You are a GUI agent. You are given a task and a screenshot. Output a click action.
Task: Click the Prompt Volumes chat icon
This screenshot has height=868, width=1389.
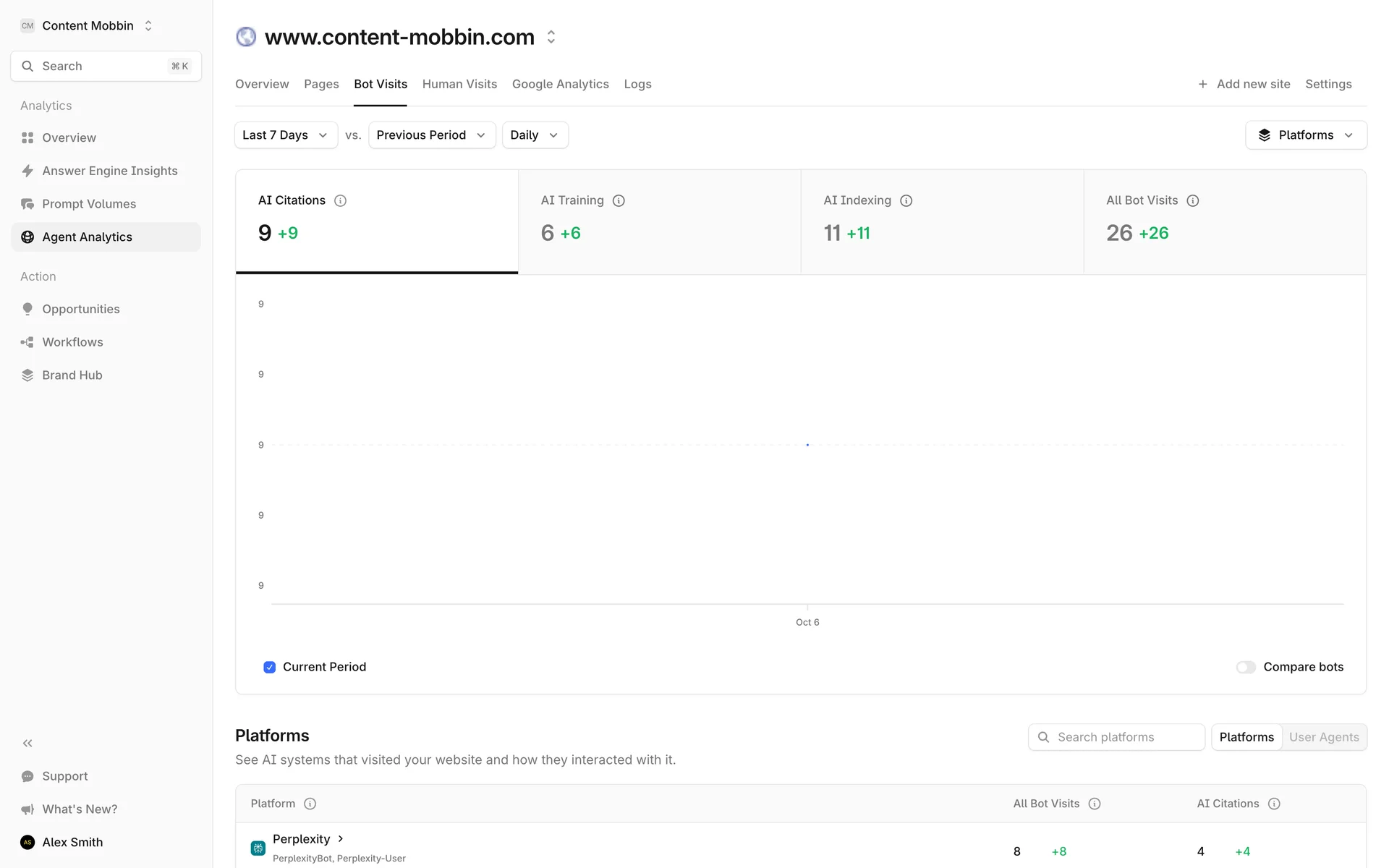27,204
